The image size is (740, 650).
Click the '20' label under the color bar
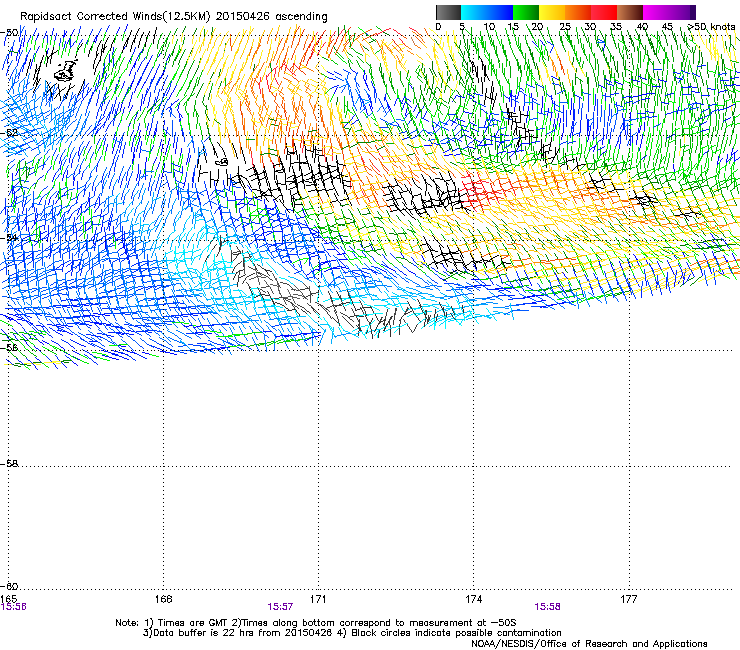pyautogui.click(x=538, y=27)
